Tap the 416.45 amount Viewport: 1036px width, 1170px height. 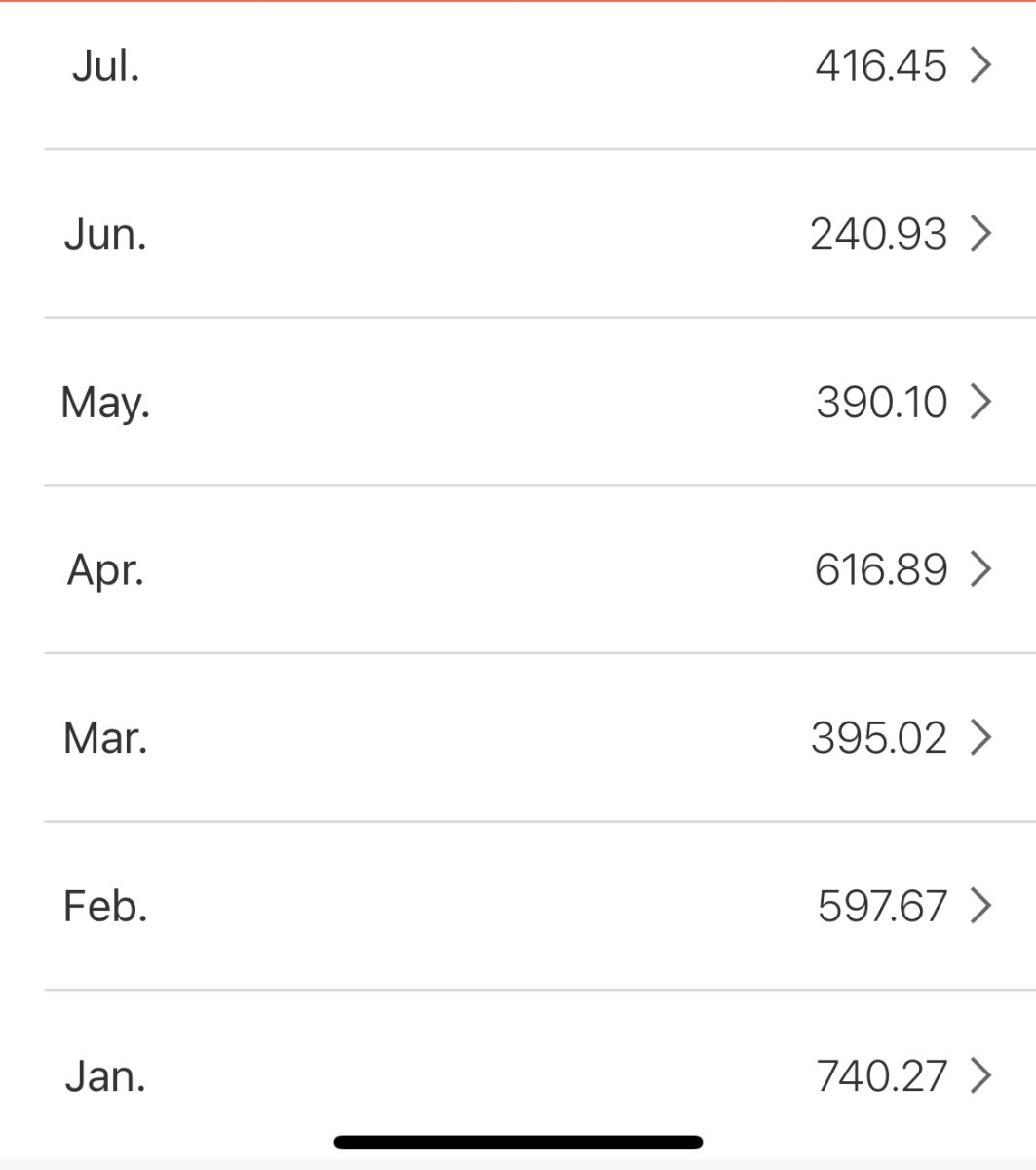[x=881, y=66]
